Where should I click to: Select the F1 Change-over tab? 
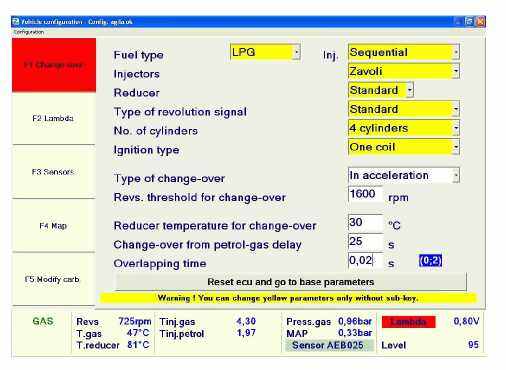point(54,65)
